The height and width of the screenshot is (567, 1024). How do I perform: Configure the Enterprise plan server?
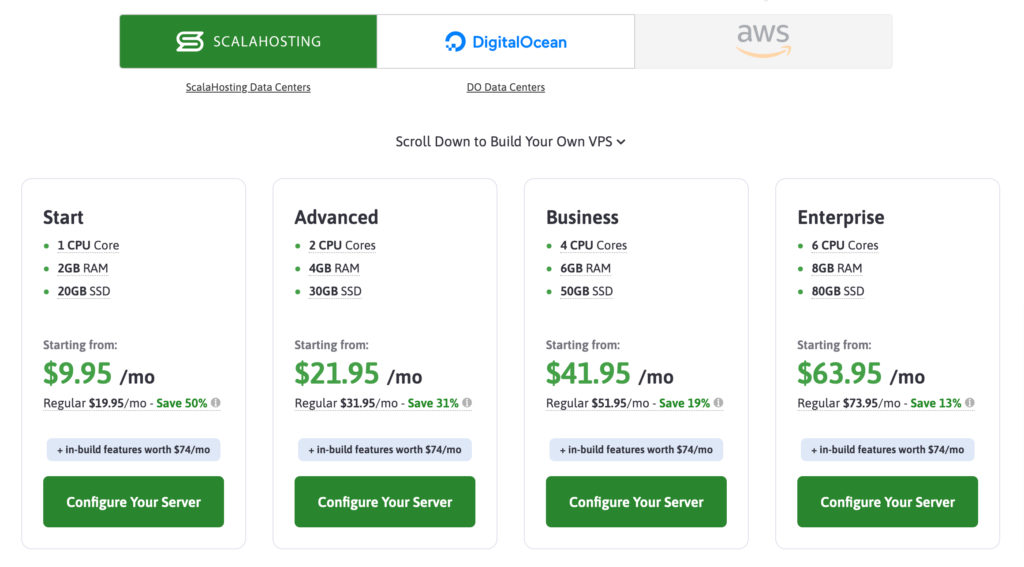click(x=888, y=502)
